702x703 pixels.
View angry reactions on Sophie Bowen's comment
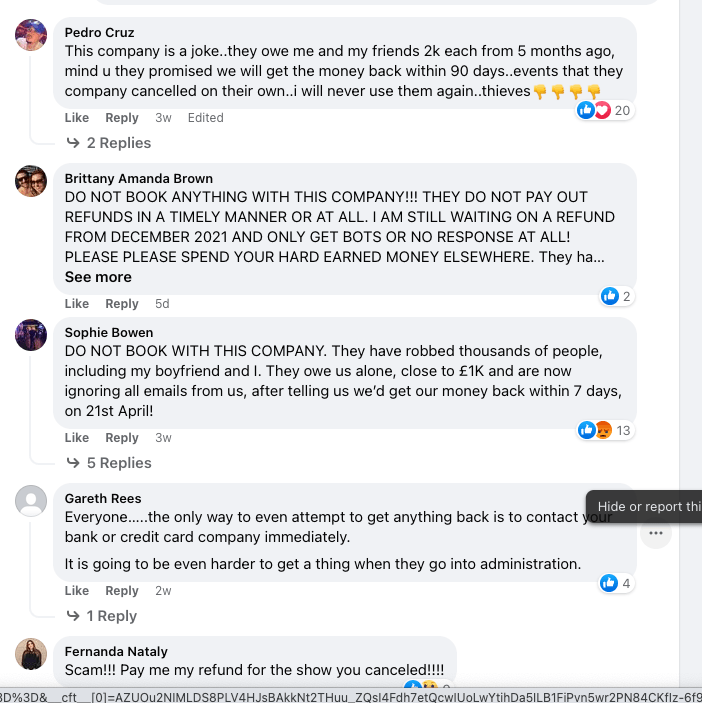click(604, 430)
